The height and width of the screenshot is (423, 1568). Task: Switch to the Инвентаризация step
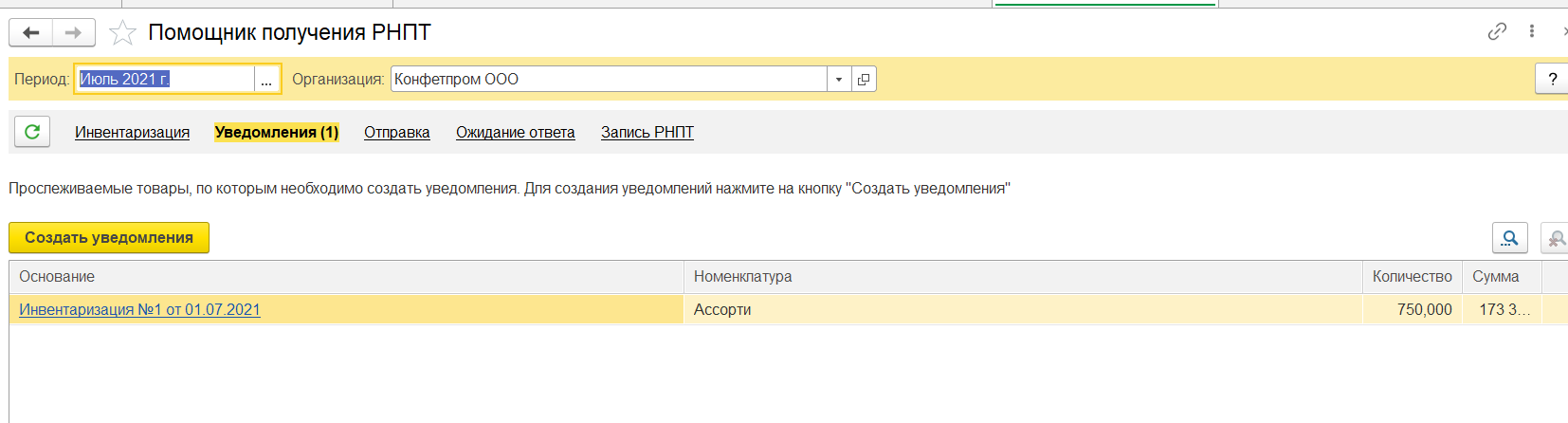click(132, 133)
